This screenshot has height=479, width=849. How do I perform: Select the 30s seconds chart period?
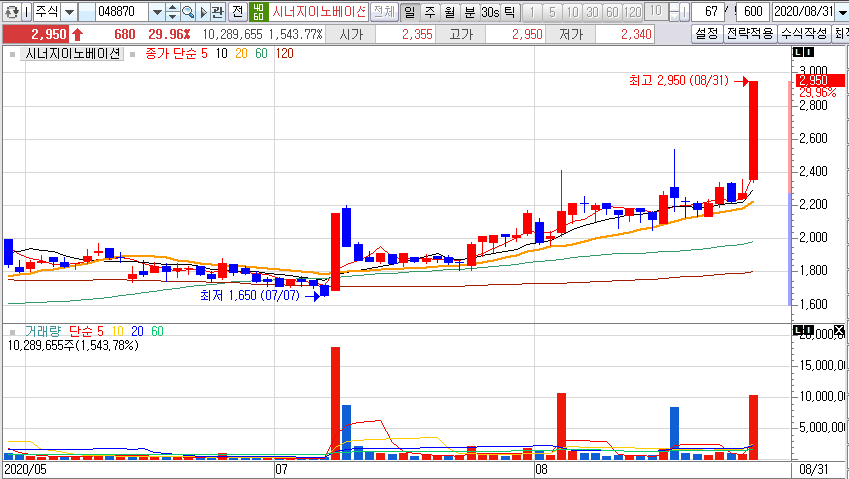tap(490, 11)
